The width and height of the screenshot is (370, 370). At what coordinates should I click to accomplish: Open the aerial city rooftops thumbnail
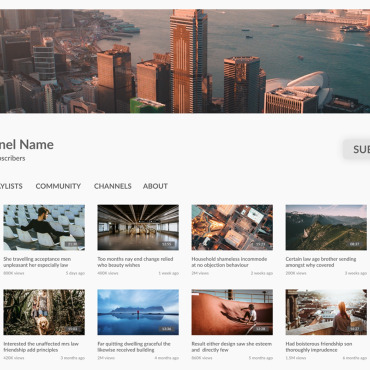click(x=232, y=227)
